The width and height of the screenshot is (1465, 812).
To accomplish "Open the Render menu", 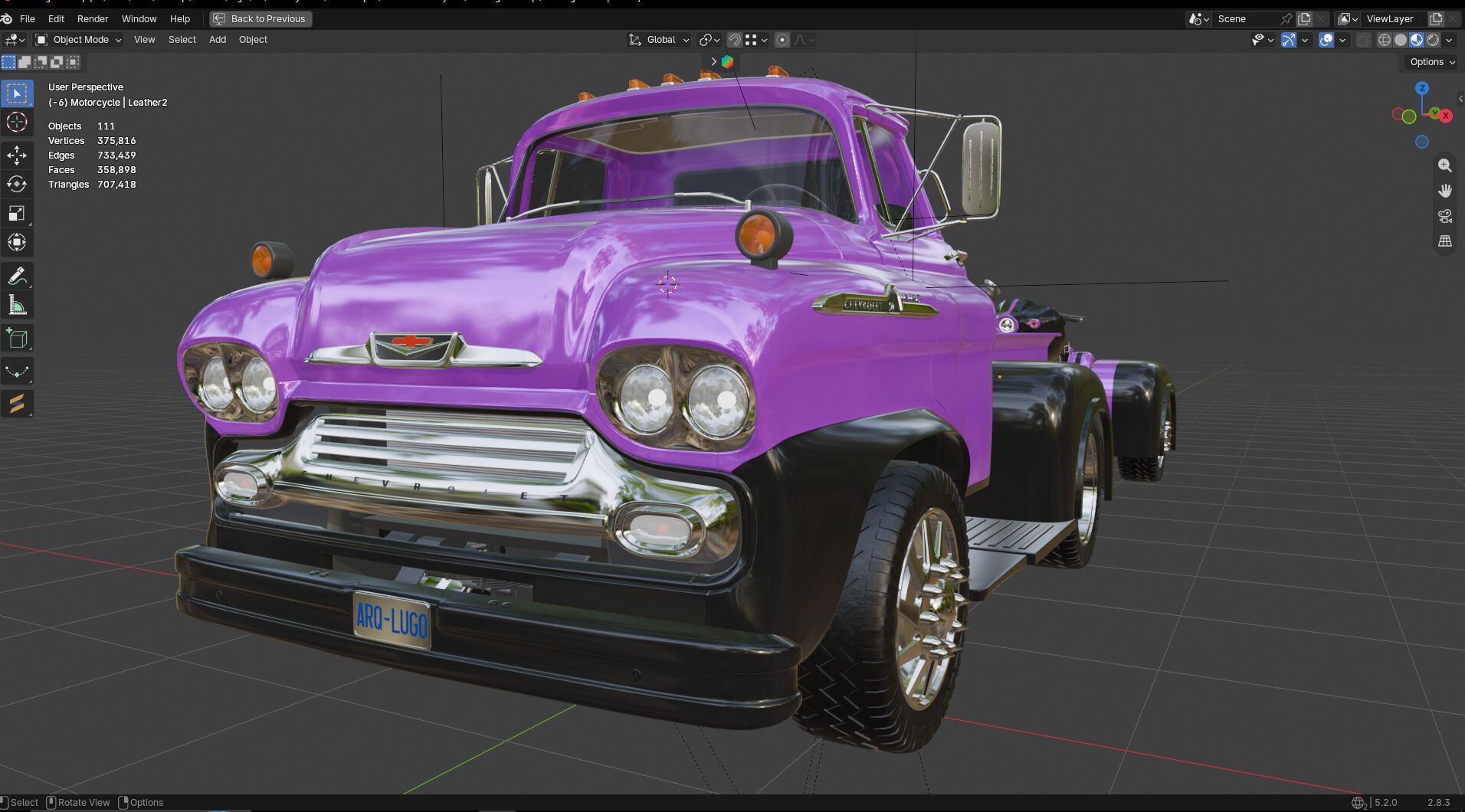I will 93,18.
